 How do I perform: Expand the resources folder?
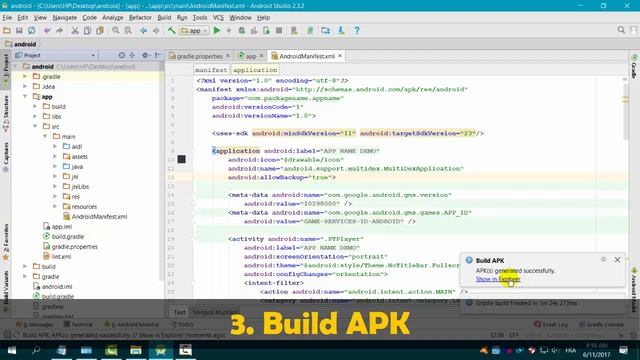point(55,207)
